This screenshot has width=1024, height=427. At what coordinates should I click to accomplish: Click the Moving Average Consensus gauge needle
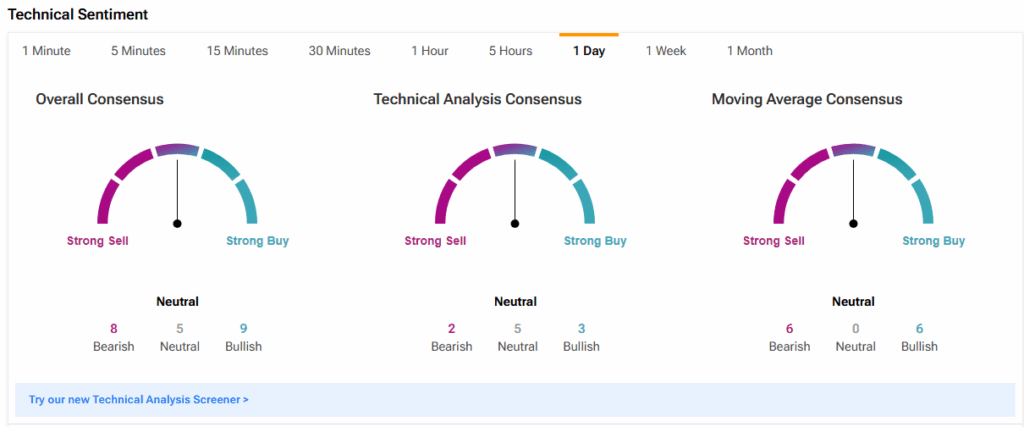point(853,190)
